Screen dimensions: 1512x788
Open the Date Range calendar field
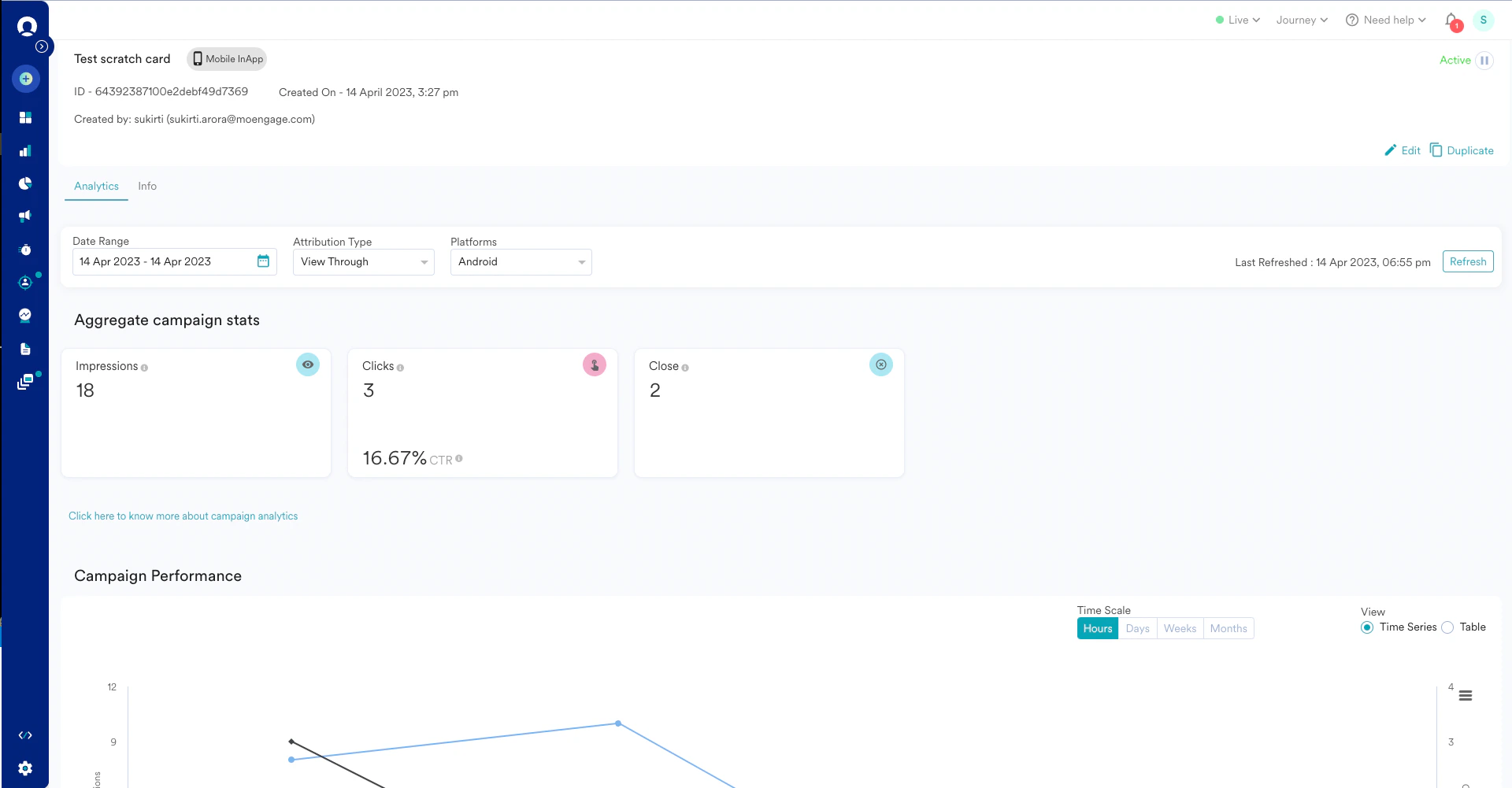[x=173, y=261]
